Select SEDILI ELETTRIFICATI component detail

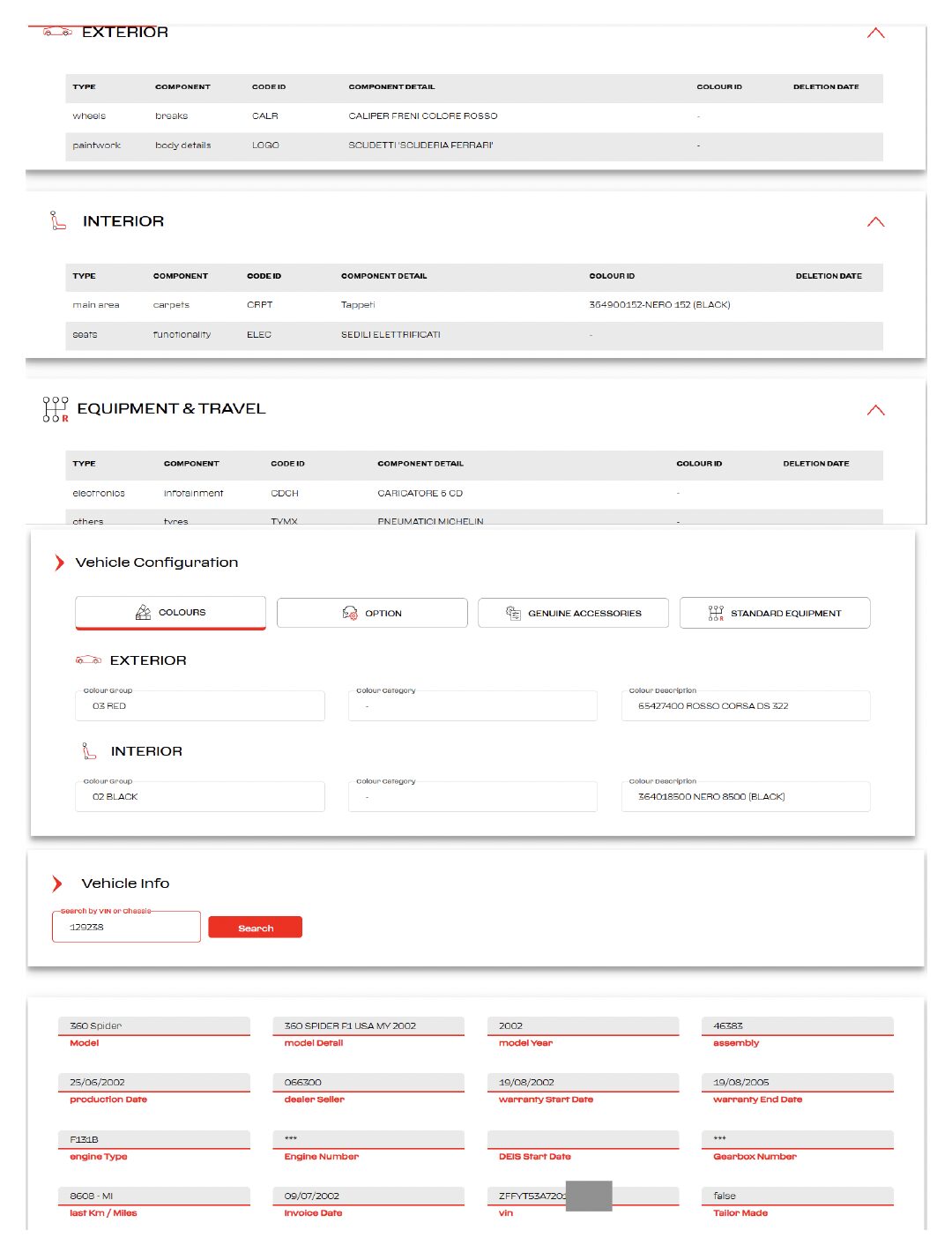(390, 335)
